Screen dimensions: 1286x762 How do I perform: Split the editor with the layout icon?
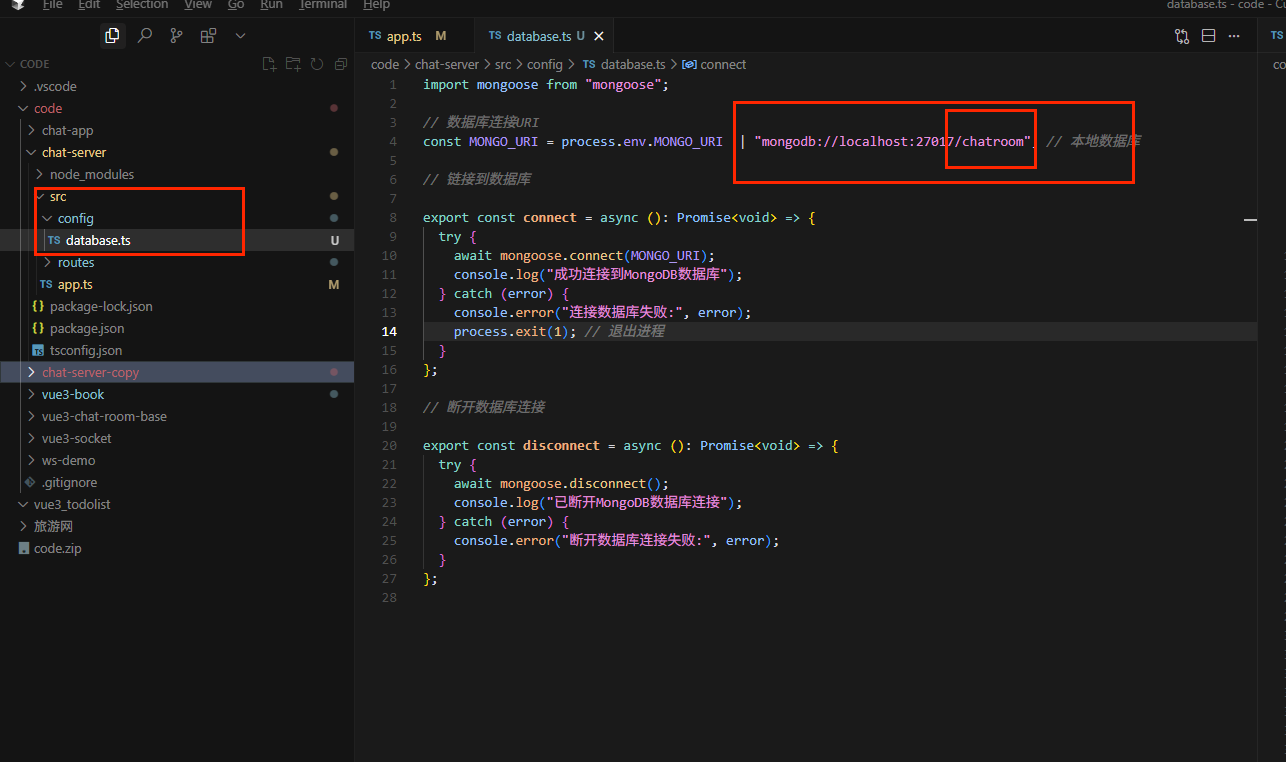tap(1208, 36)
